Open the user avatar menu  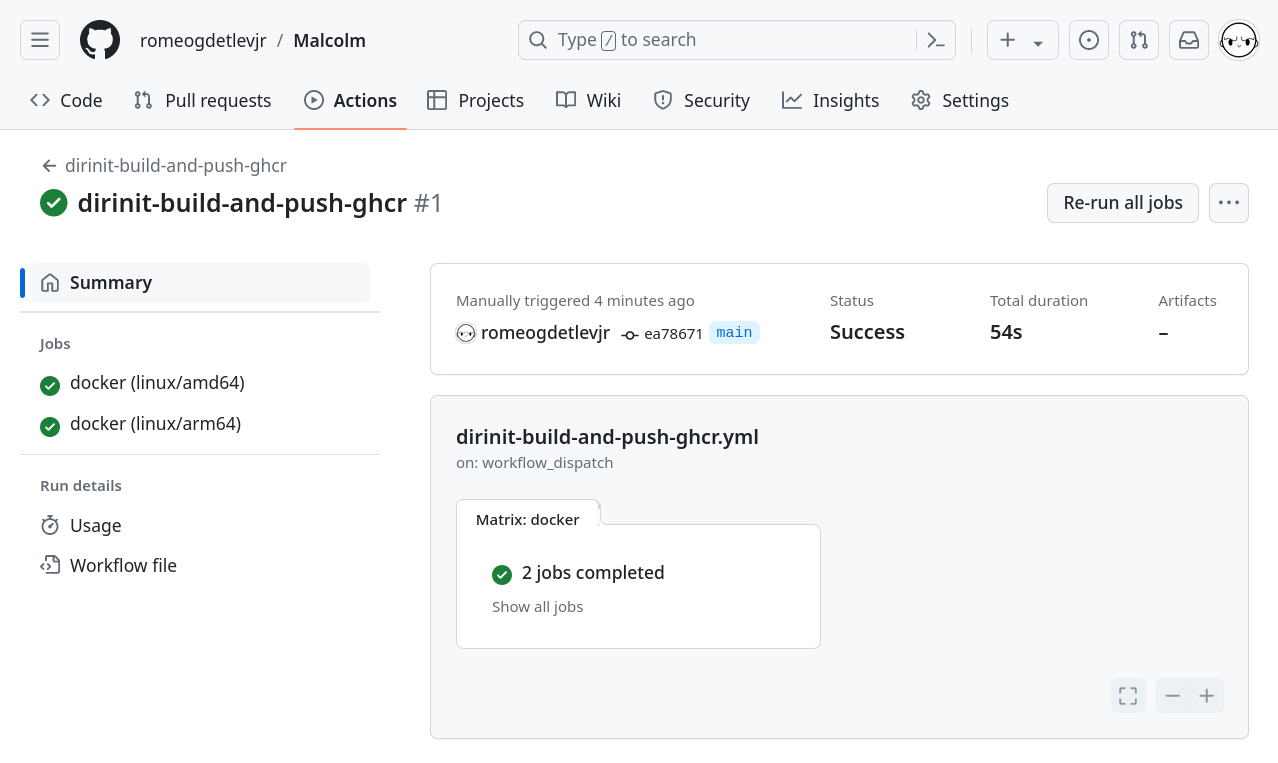click(1239, 41)
